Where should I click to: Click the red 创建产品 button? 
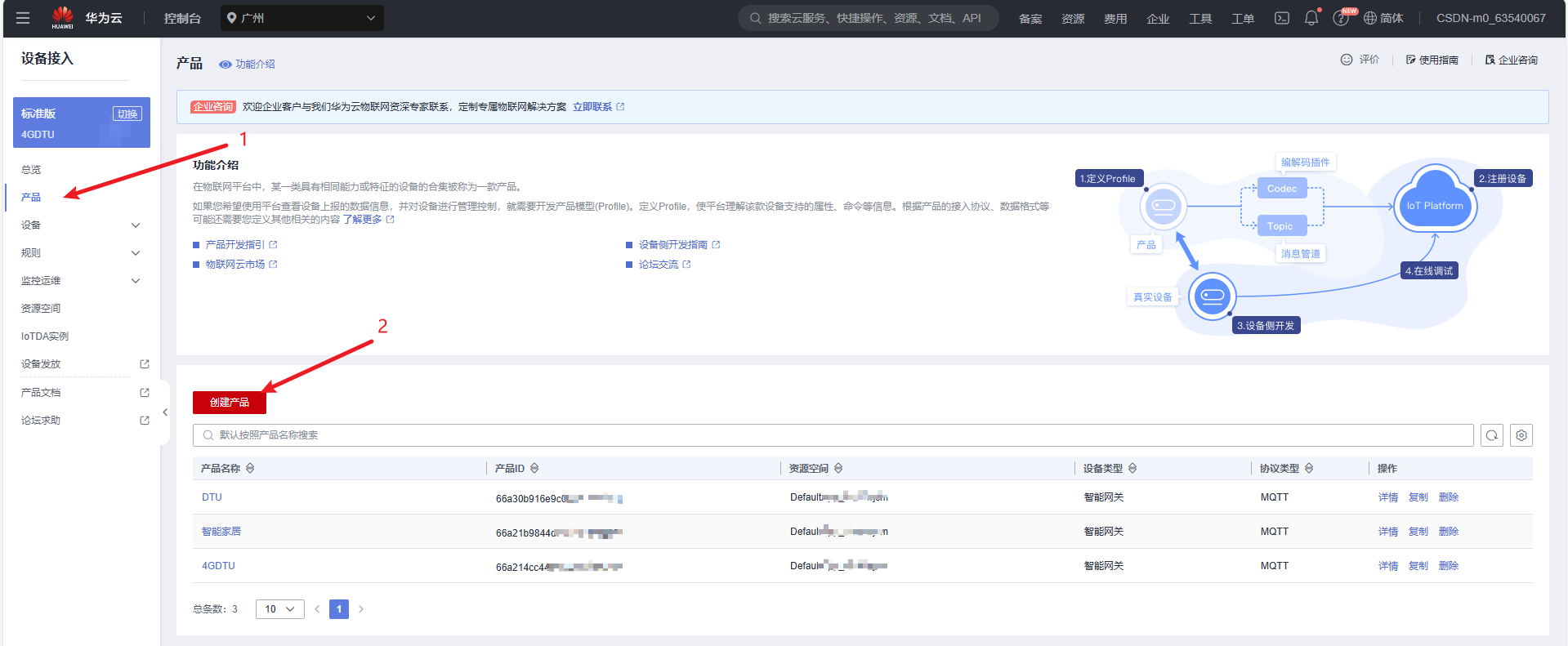(x=230, y=403)
